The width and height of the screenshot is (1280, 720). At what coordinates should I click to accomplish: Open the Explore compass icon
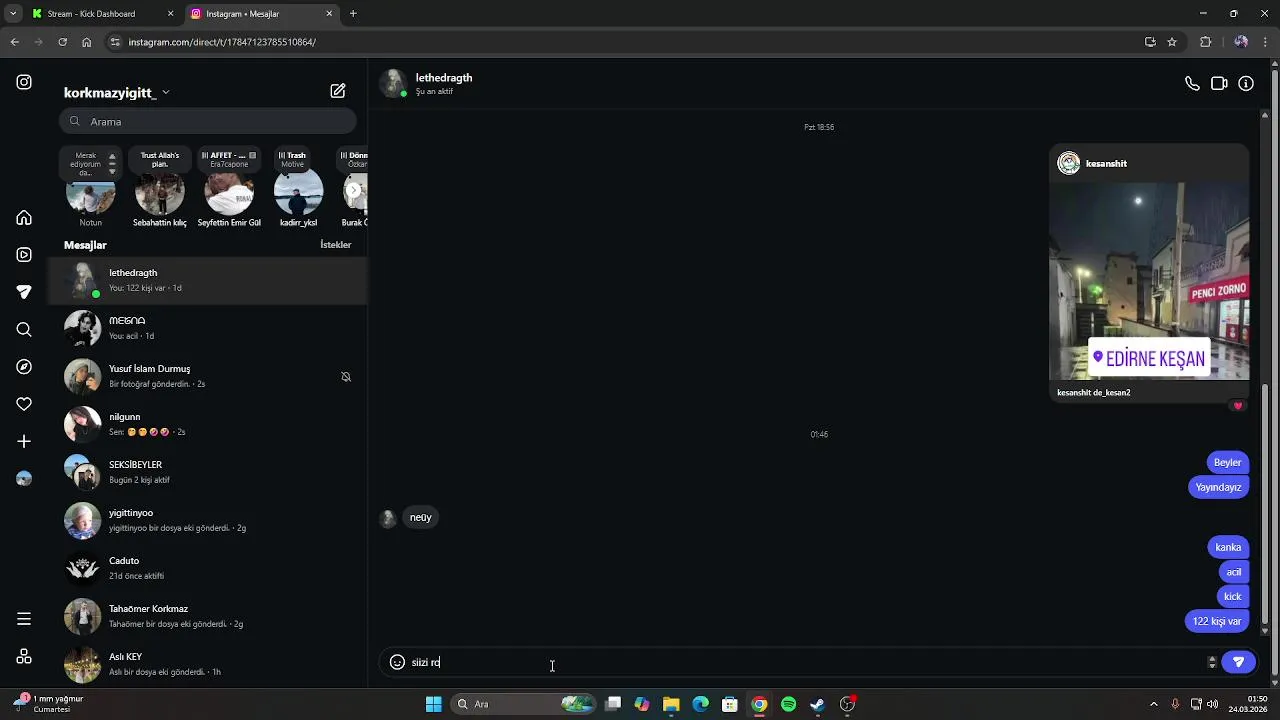tap(24, 367)
